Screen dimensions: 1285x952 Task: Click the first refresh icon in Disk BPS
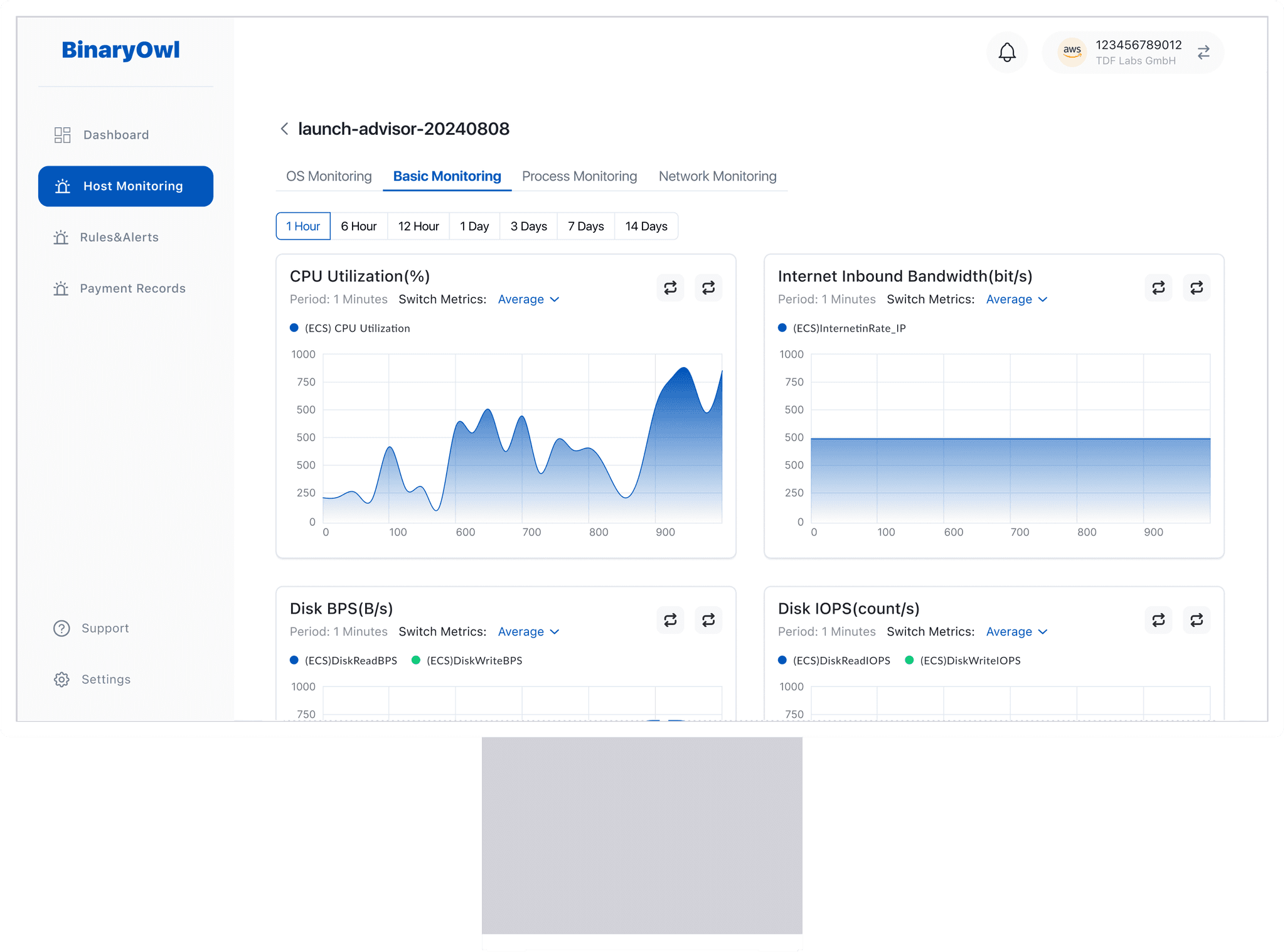(x=670, y=620)
